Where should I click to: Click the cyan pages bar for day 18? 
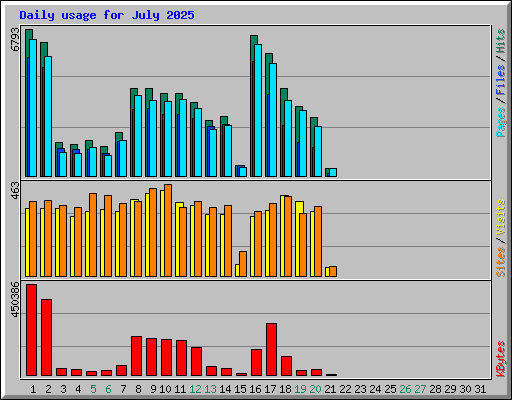[x=288, y=139]
